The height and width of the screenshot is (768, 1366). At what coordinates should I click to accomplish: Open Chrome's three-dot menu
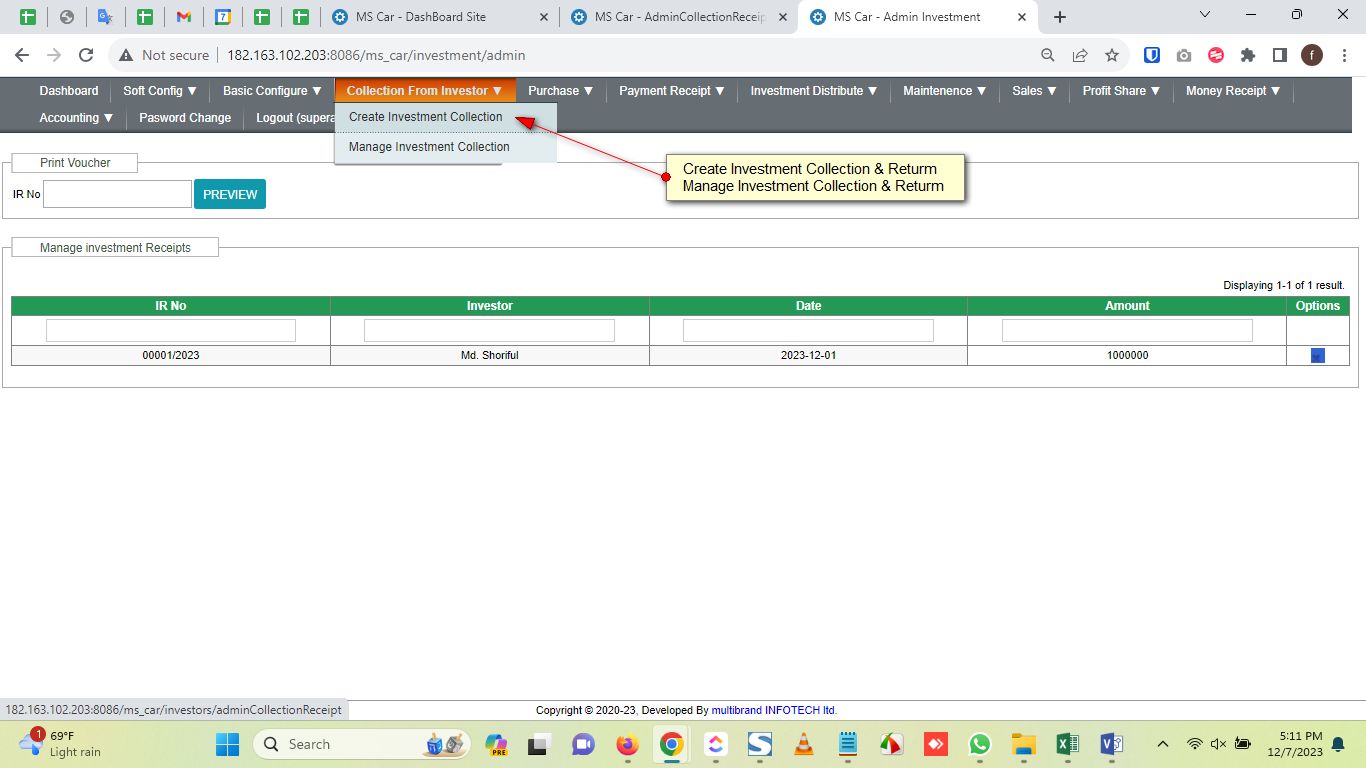[1342, 55]
